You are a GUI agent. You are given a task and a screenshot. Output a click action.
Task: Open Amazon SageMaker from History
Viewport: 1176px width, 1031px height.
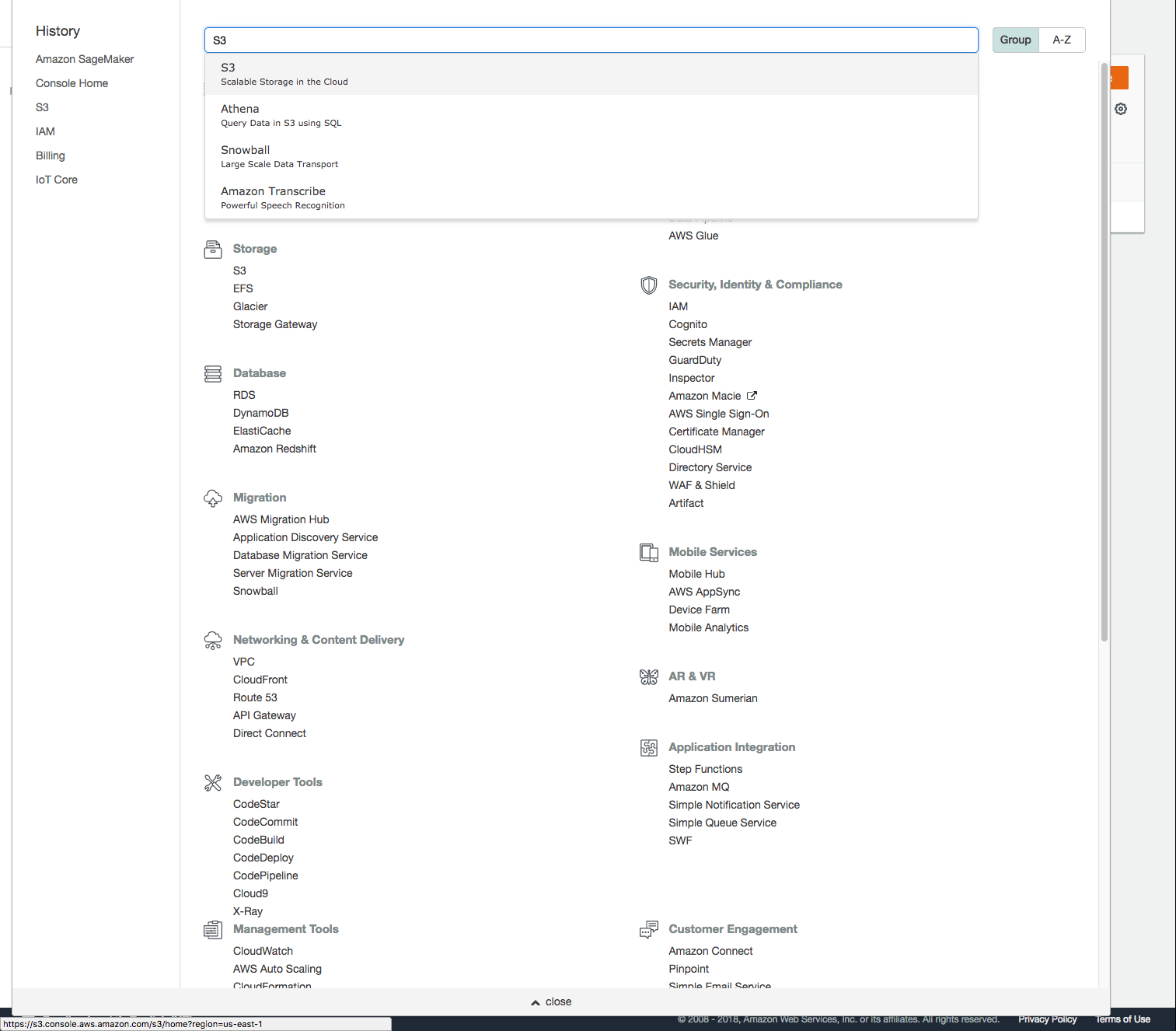click(85, 59)
